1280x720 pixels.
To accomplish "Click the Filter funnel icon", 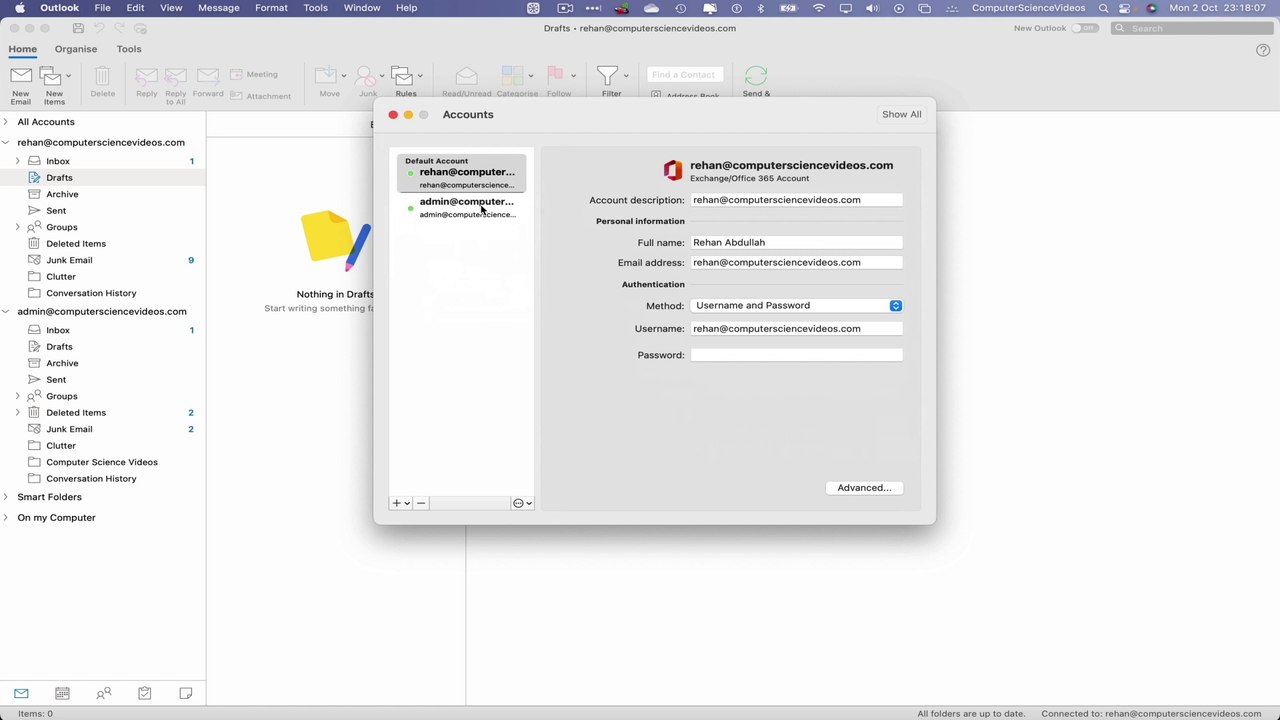I will coord(607,76).
